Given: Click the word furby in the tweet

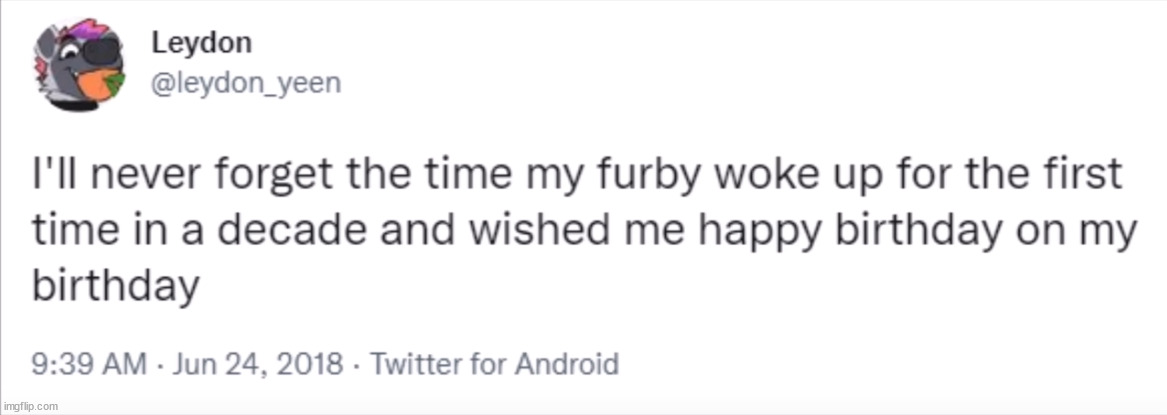Looking at the screenshot, I should click(665, 177).
